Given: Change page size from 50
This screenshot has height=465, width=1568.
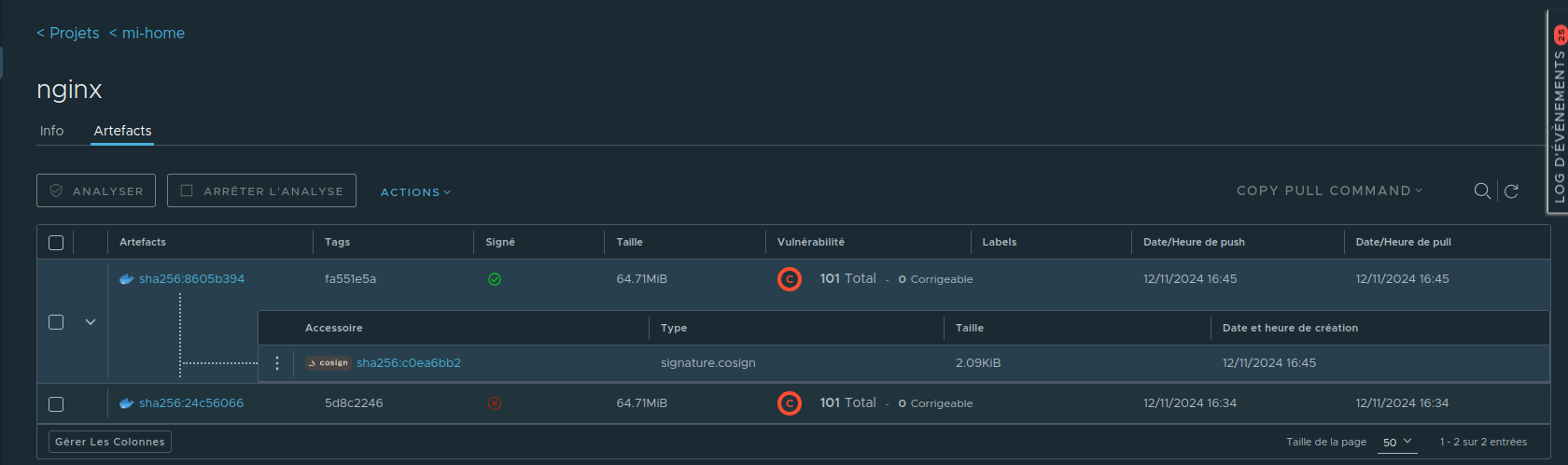Looking at the screenshot, I should 1397,442.
